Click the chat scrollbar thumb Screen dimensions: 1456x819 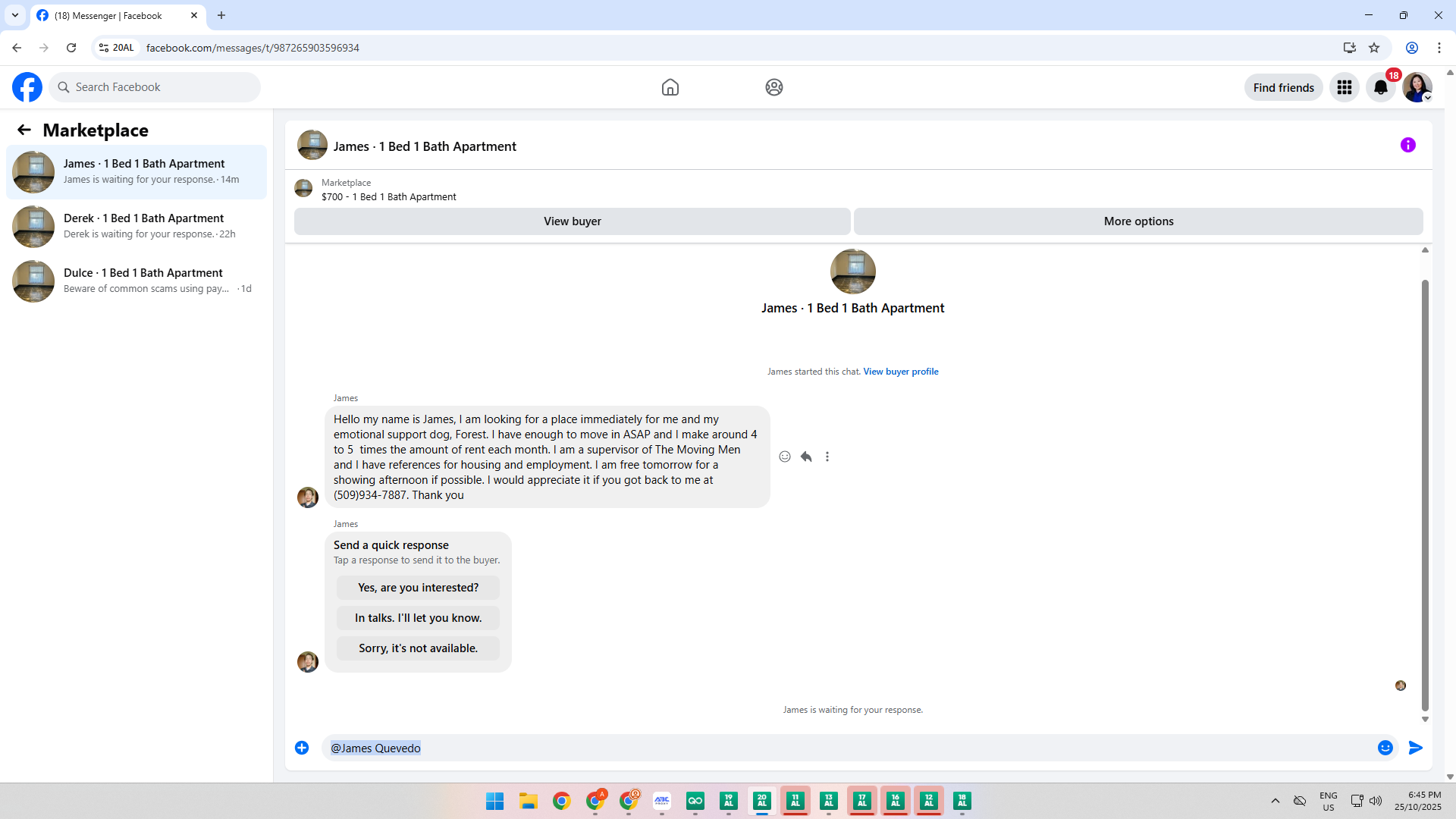point(1425,493)
